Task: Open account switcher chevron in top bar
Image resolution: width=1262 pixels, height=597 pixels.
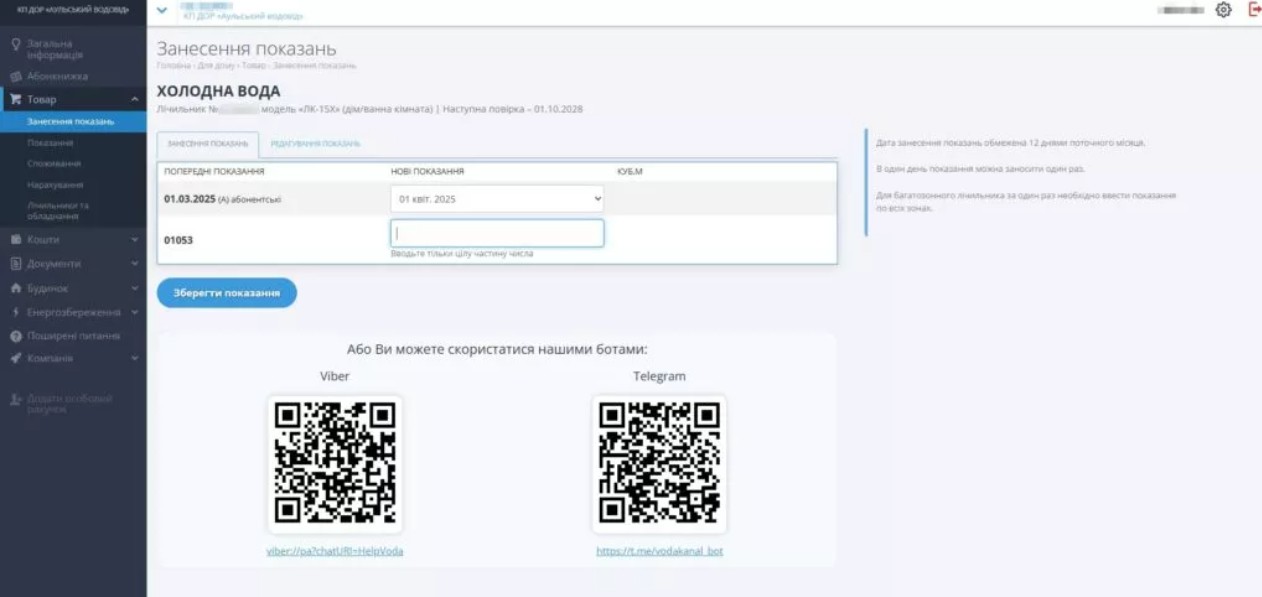Action: point(163,10)
